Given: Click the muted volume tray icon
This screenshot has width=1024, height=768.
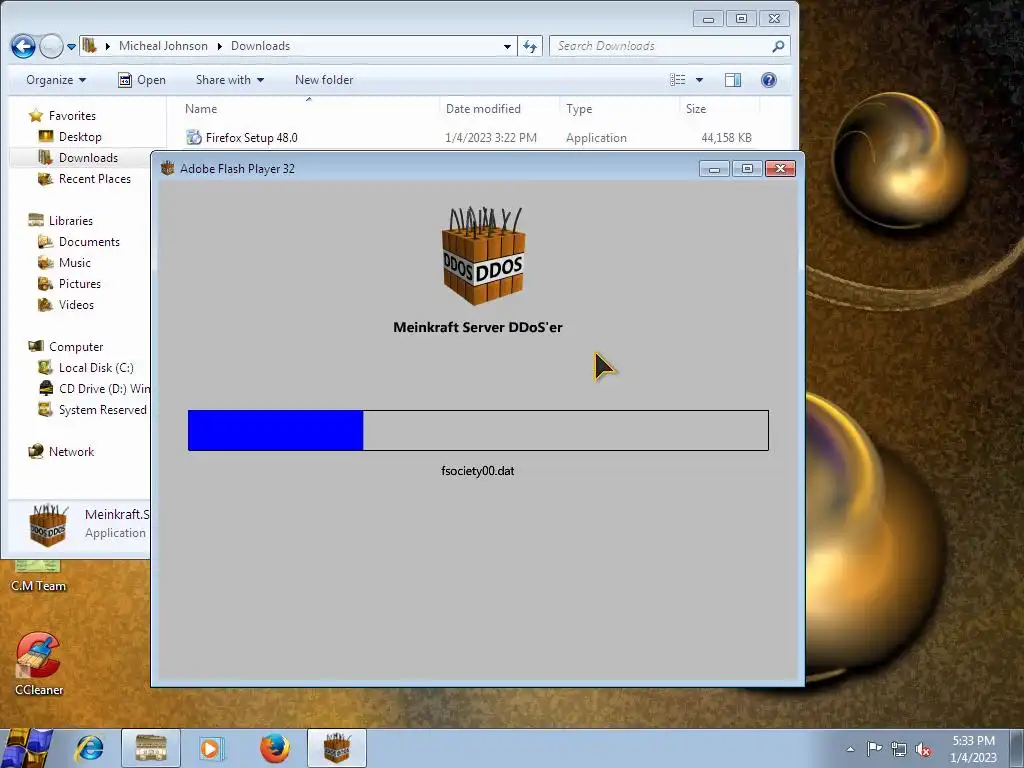Looking at the screenshot, I should (x=923, y=749).
